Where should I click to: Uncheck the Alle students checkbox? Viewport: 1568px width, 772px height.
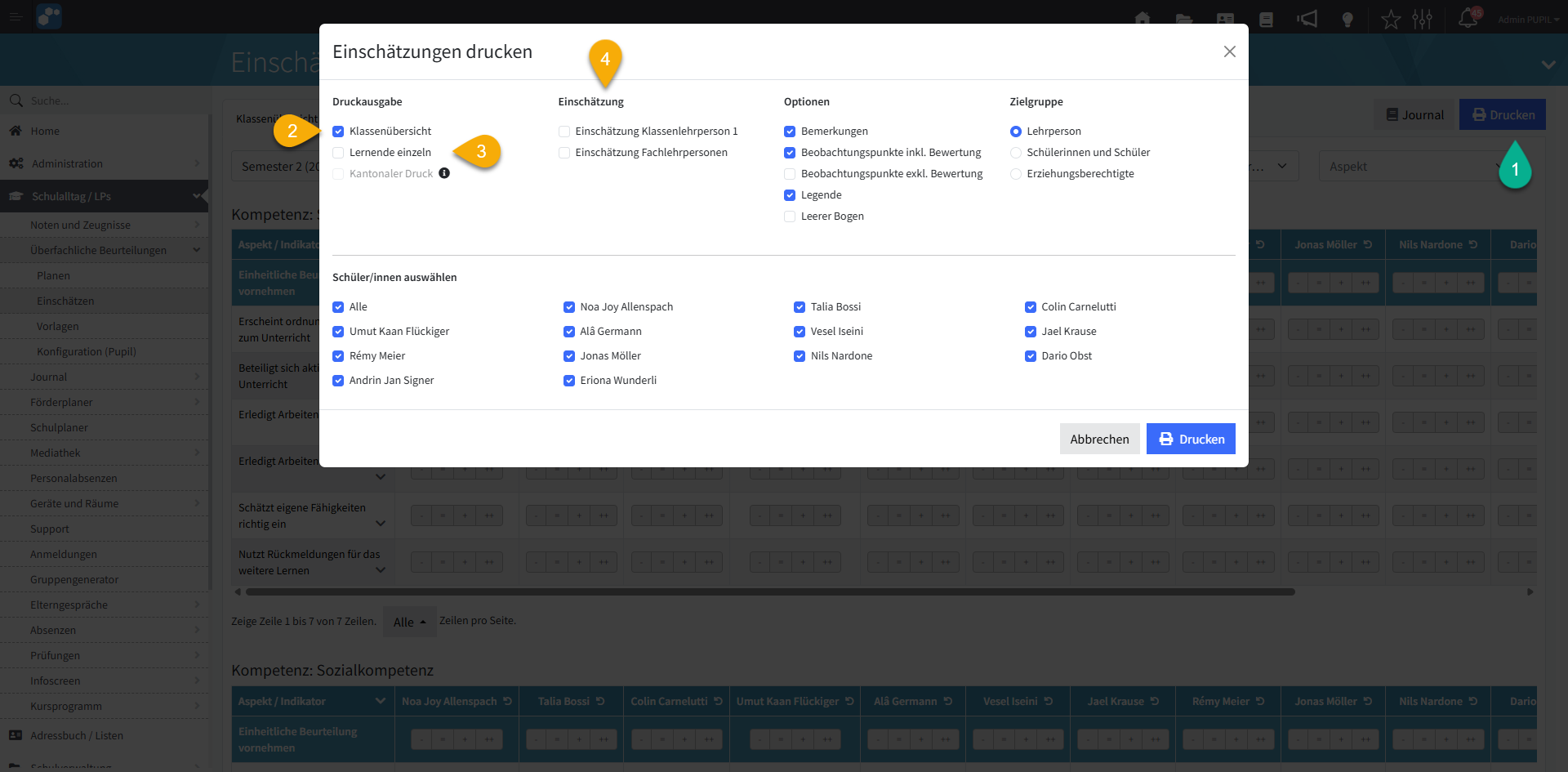(x=338, y=306)
